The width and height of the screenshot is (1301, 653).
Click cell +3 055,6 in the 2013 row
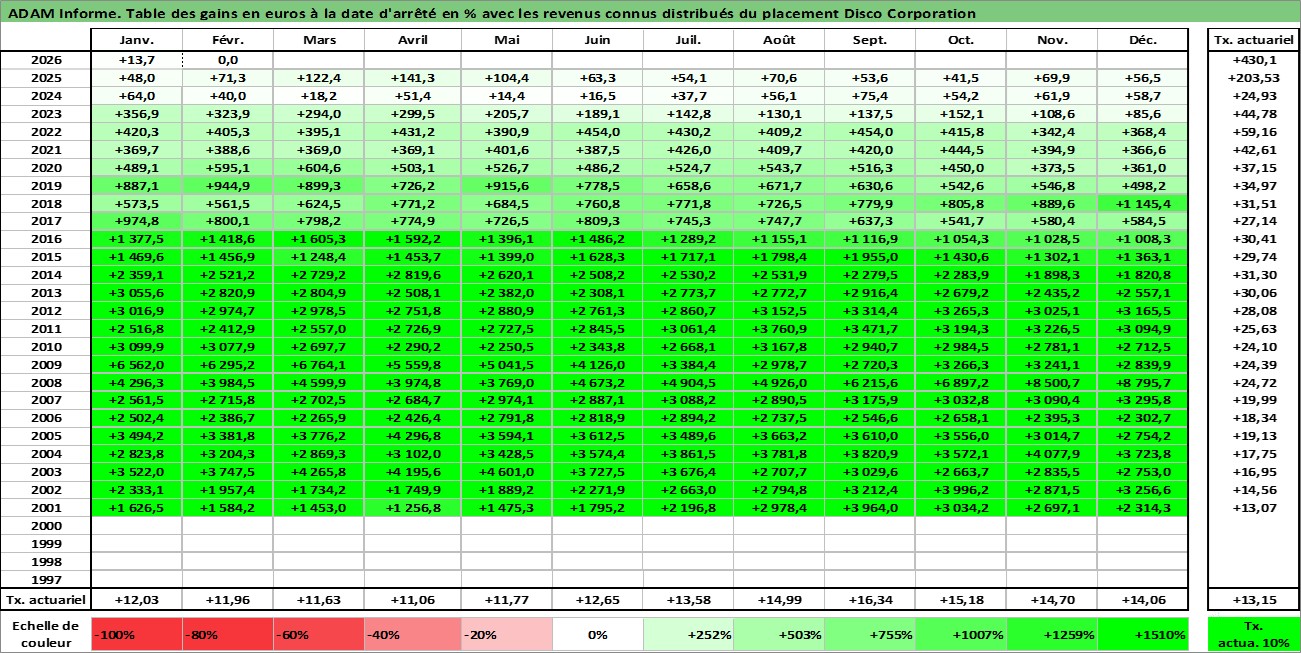[136, 293]
